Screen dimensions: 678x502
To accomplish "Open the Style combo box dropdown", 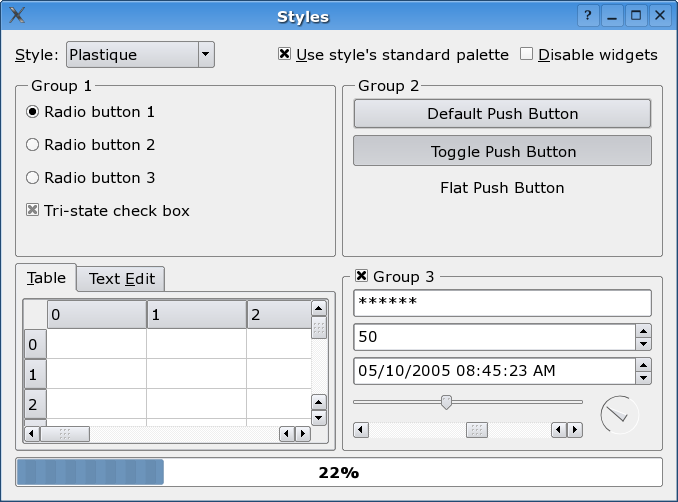I will click(205, 55).
